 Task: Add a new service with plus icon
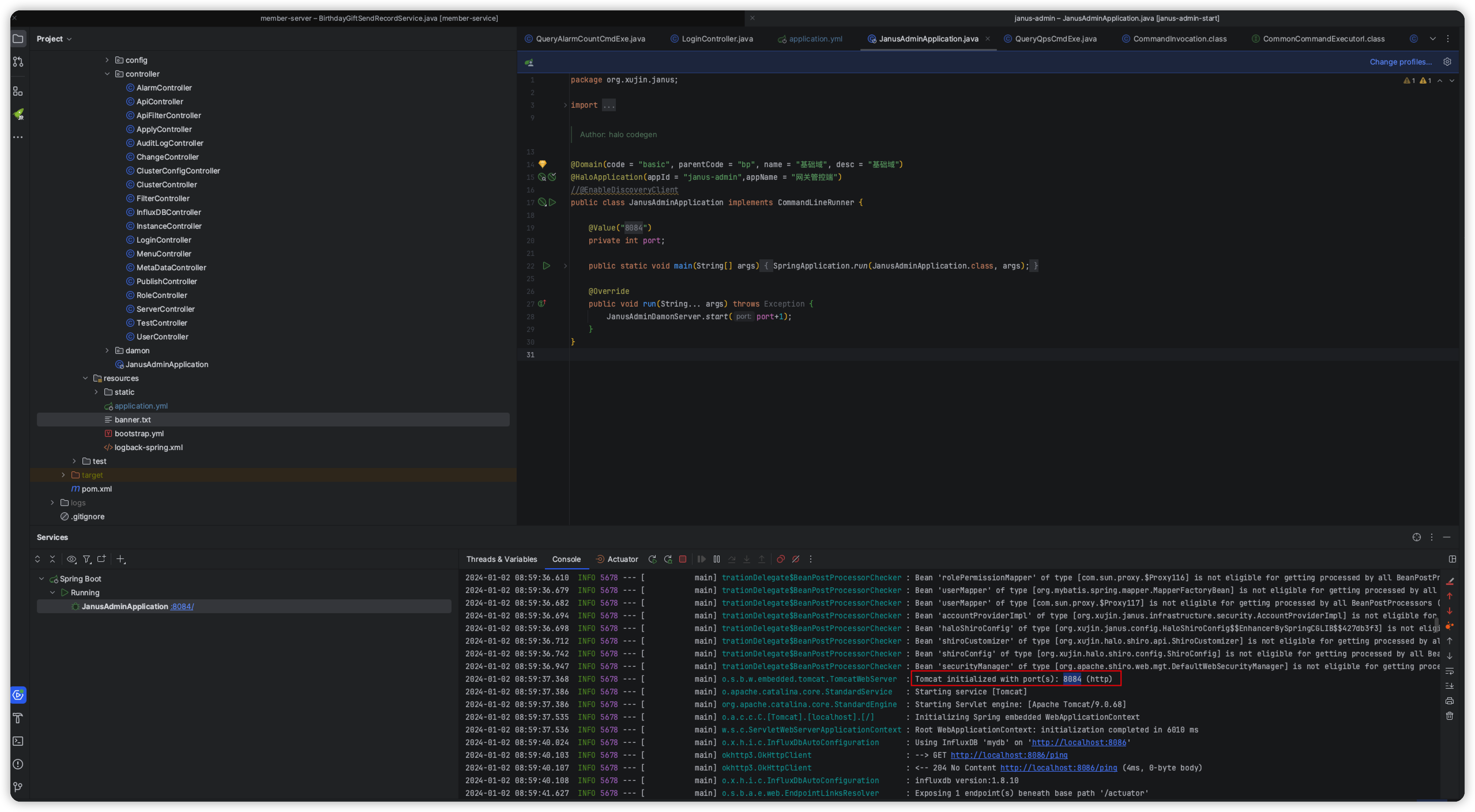pyautogui.click(x=120, y=559)
